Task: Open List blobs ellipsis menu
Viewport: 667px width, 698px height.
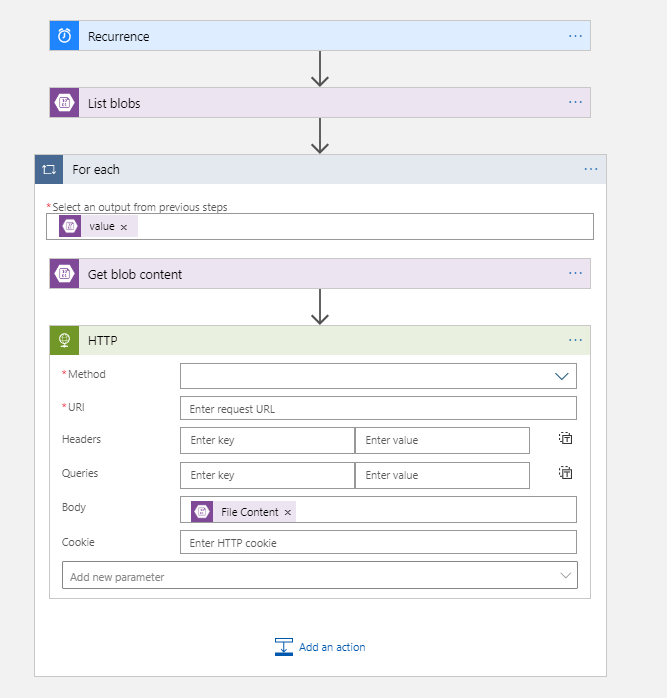Action: pos(575,102)
